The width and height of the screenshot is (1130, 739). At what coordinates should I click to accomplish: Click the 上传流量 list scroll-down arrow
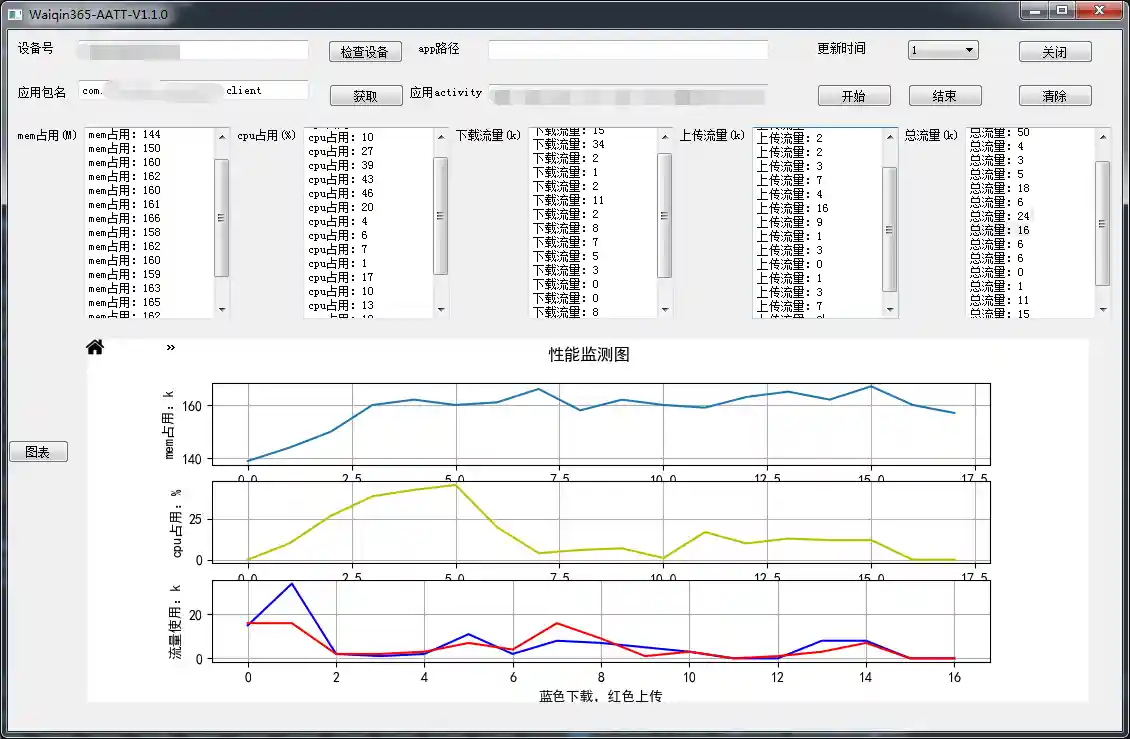(x=890, y=309)
